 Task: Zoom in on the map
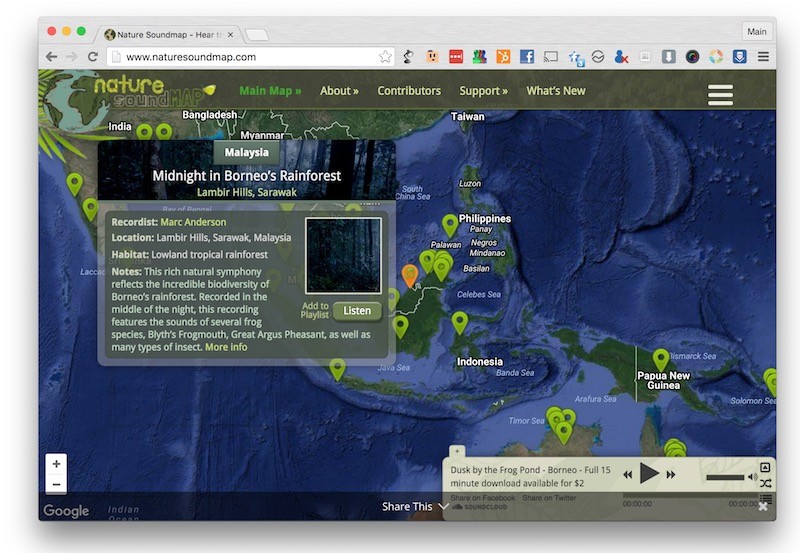(56, 464)
